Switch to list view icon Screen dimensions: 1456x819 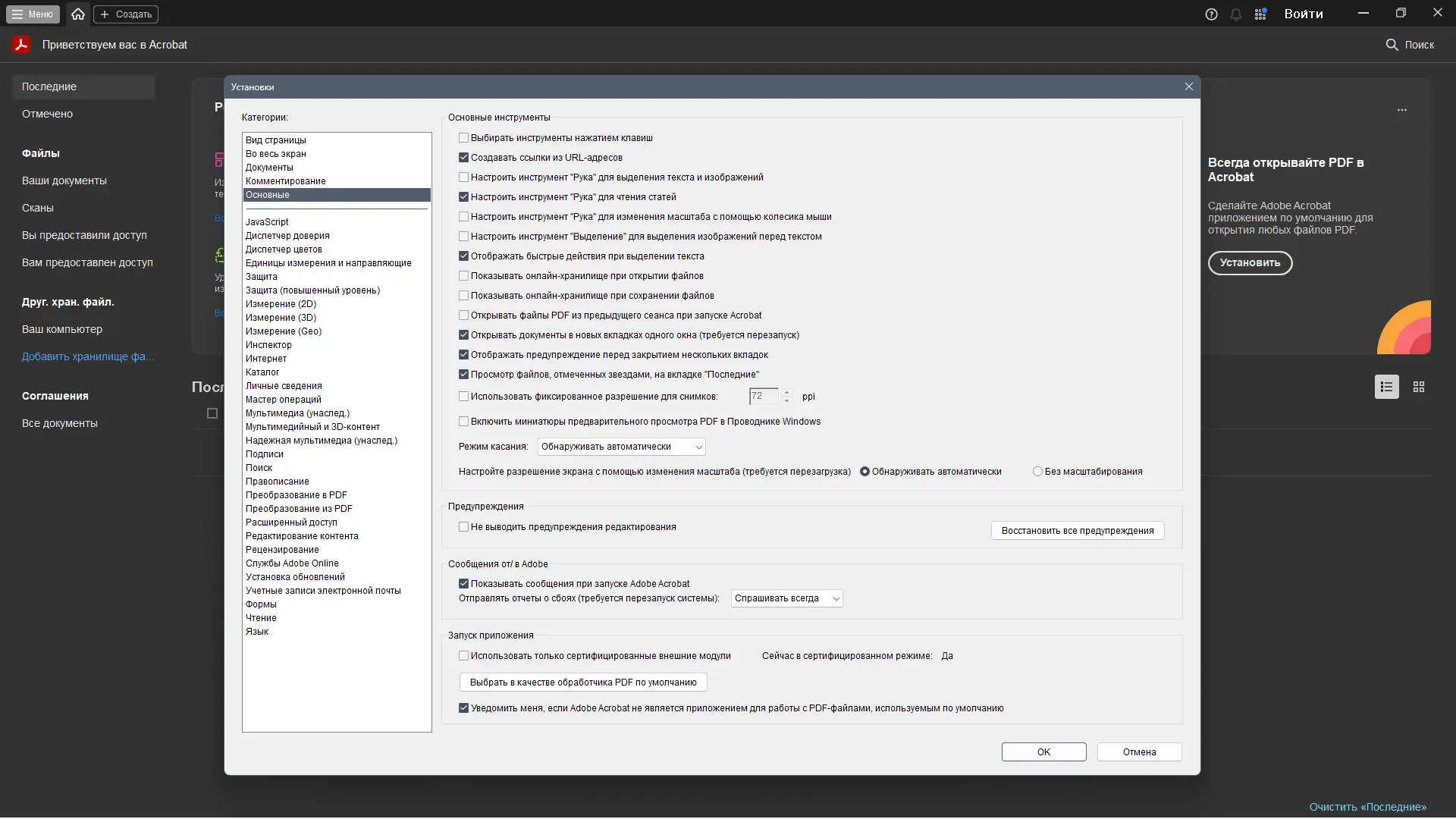click(x=1386, y=387)
